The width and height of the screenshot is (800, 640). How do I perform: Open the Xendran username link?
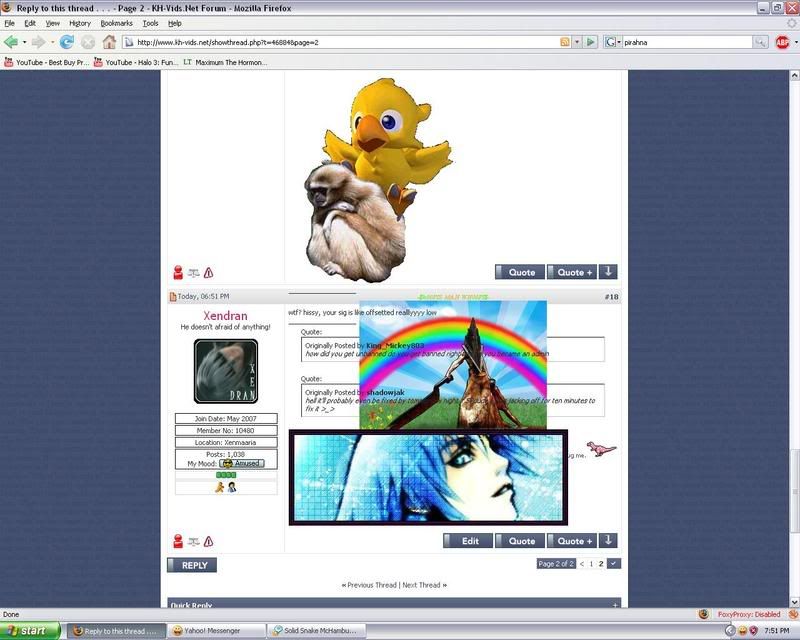[225, 315]
